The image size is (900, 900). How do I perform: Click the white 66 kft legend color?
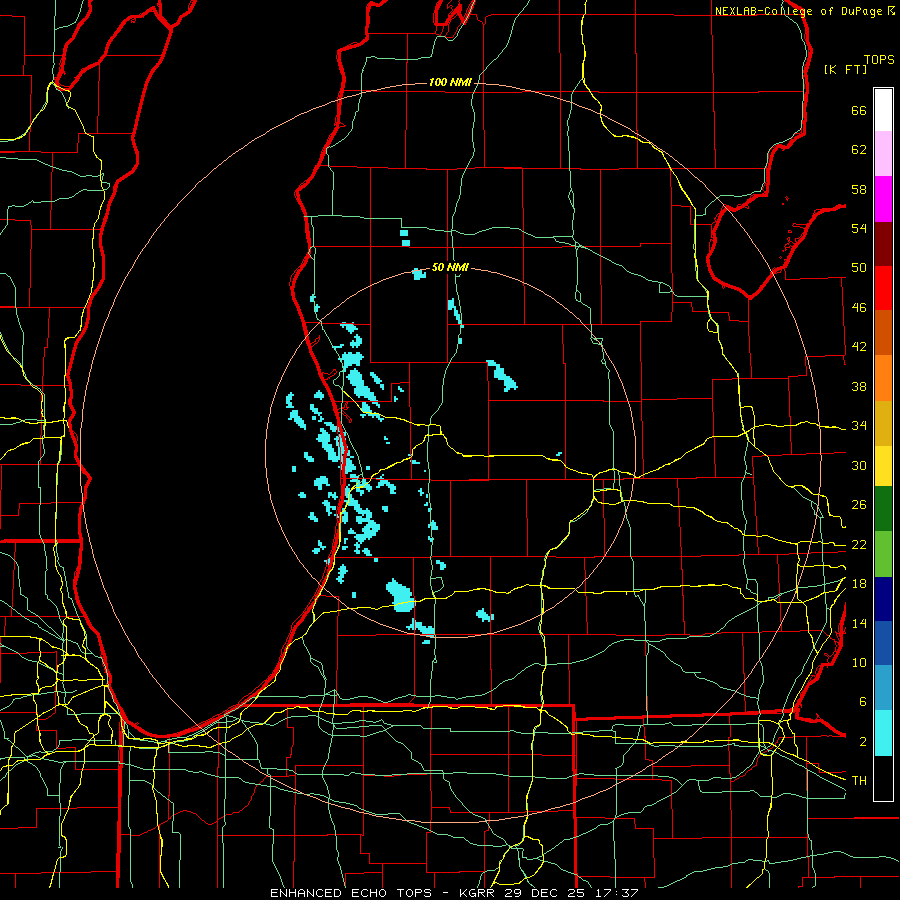click(x=883, y=110)
